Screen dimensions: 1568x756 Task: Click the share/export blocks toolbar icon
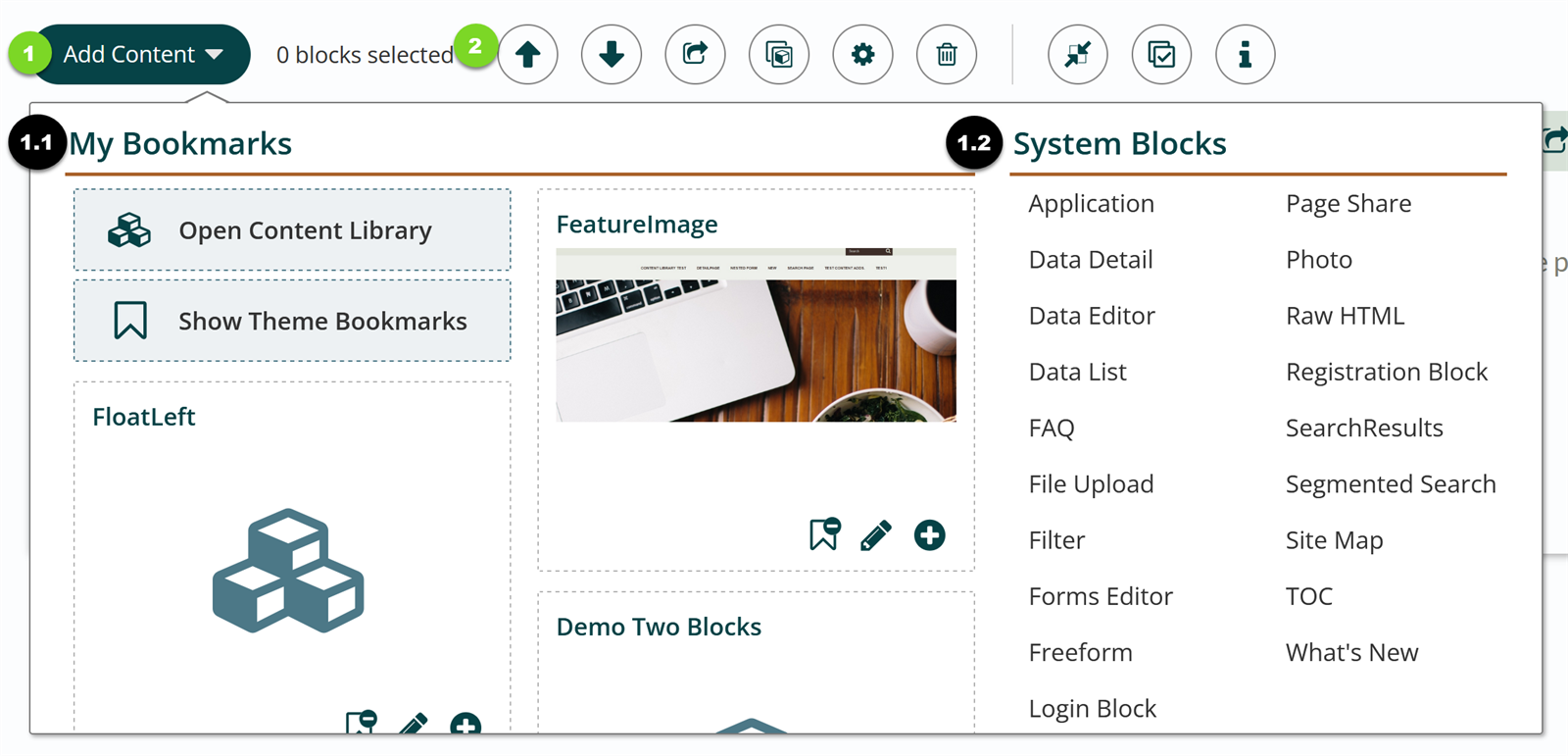click(x=695, y=54)
